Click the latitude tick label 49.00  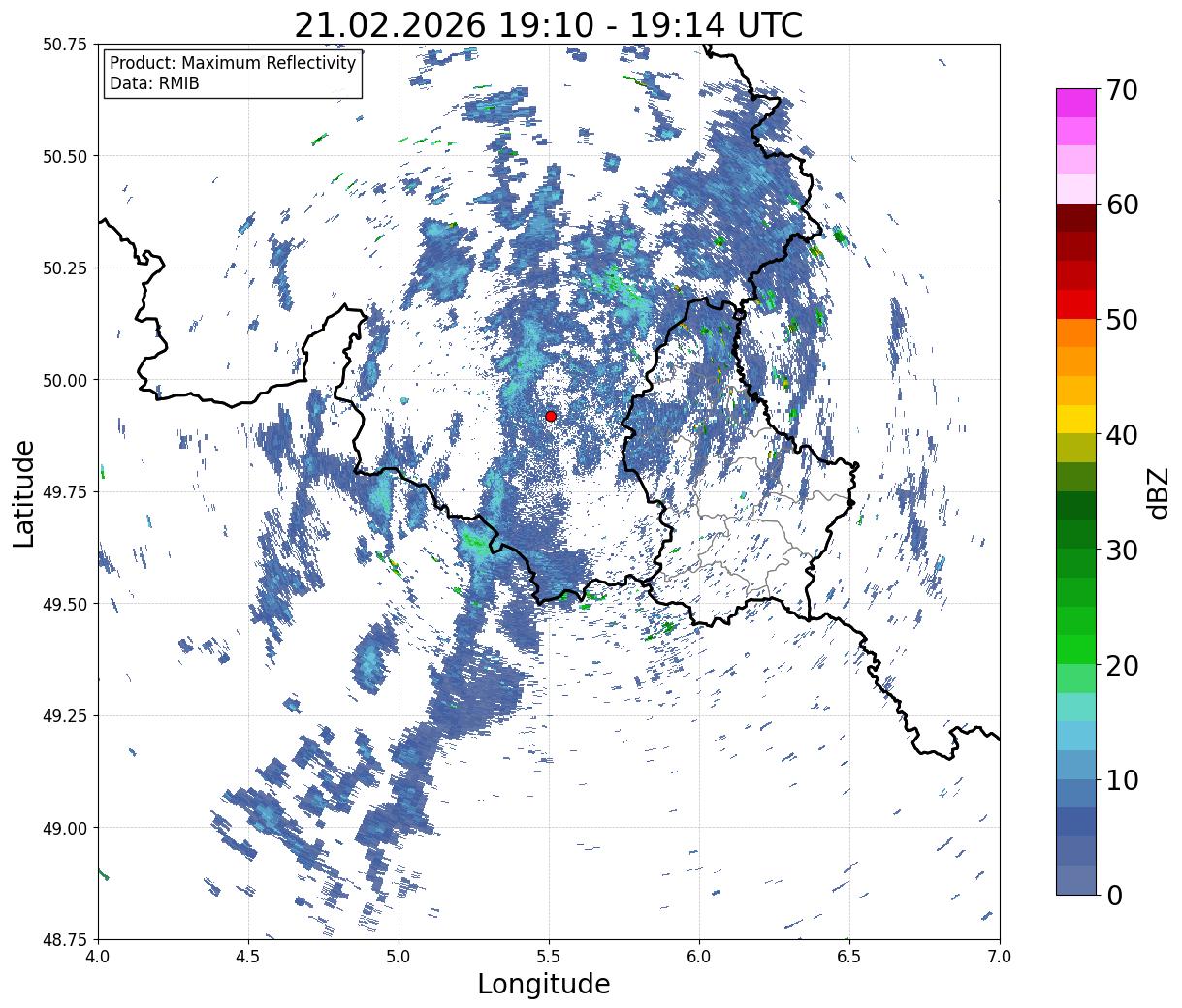pos(64,828)
